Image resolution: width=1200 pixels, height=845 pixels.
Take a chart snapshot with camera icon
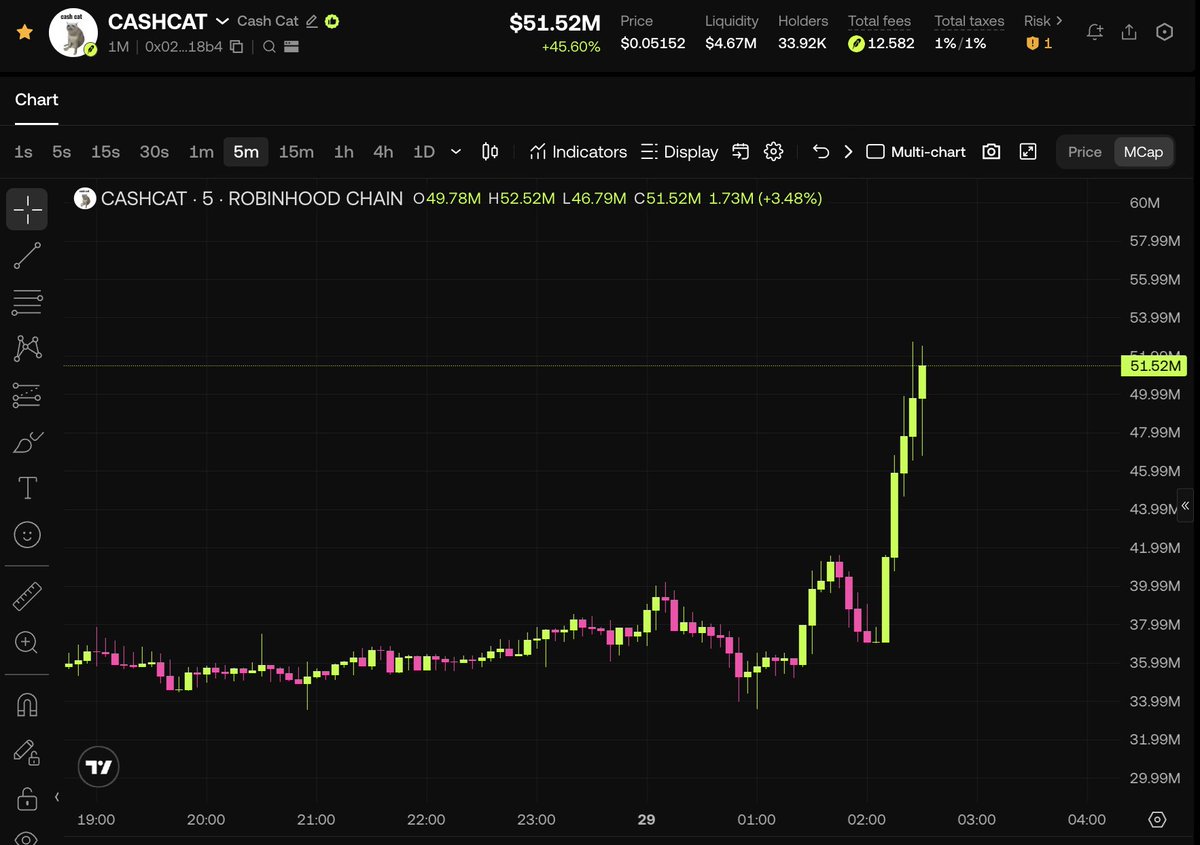coord(991,152)
